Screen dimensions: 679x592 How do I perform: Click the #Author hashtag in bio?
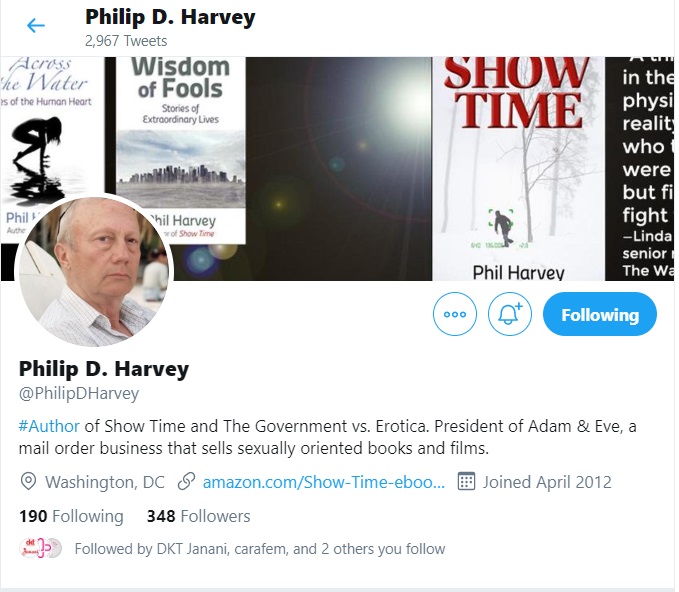click(x=49, y=426)
